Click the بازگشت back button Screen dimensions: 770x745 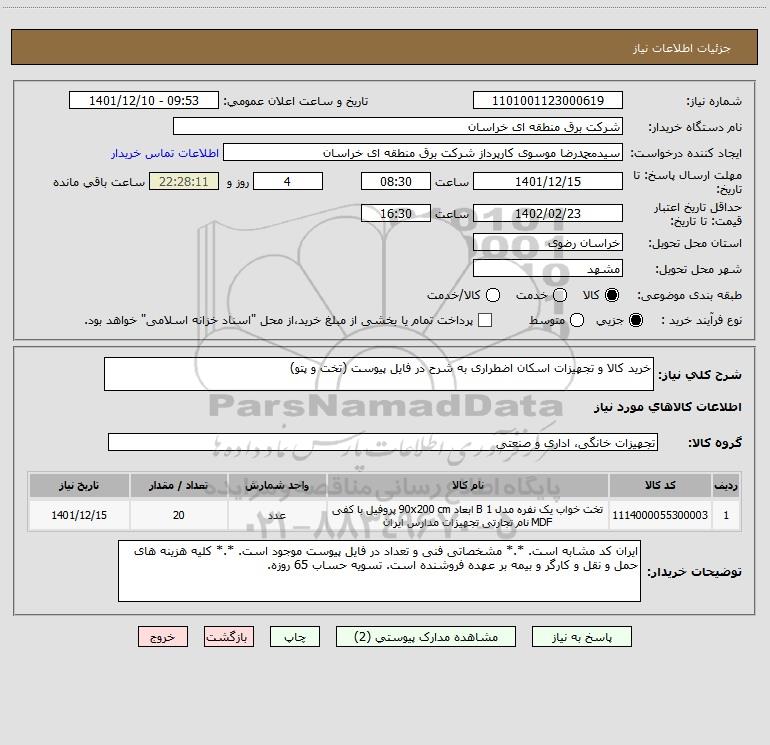click(229, 637)
